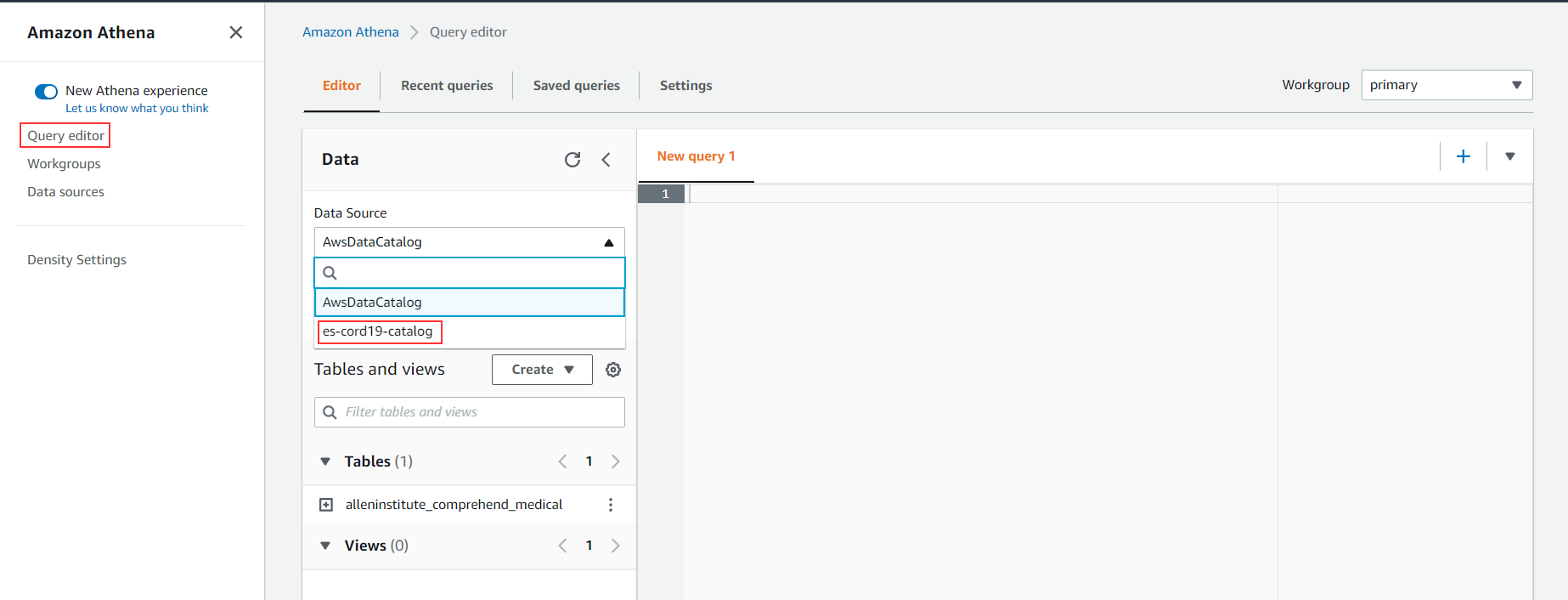Viewport: 1568px width, 600px height.
Task: Close the Amazon Athena side navigation
Action: coord(236,32)
